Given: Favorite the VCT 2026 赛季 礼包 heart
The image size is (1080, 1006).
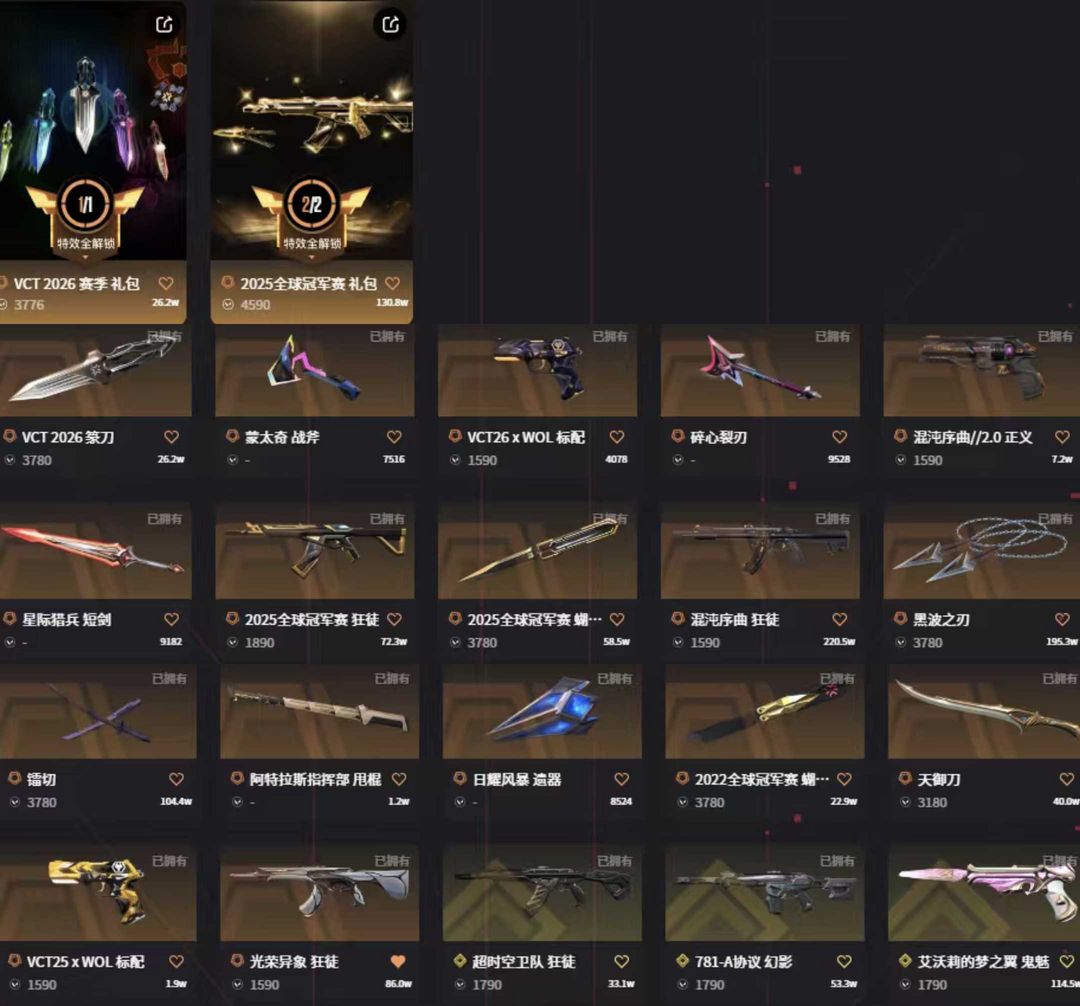Looking at the screenshot, I should click(x=166, y=283).
